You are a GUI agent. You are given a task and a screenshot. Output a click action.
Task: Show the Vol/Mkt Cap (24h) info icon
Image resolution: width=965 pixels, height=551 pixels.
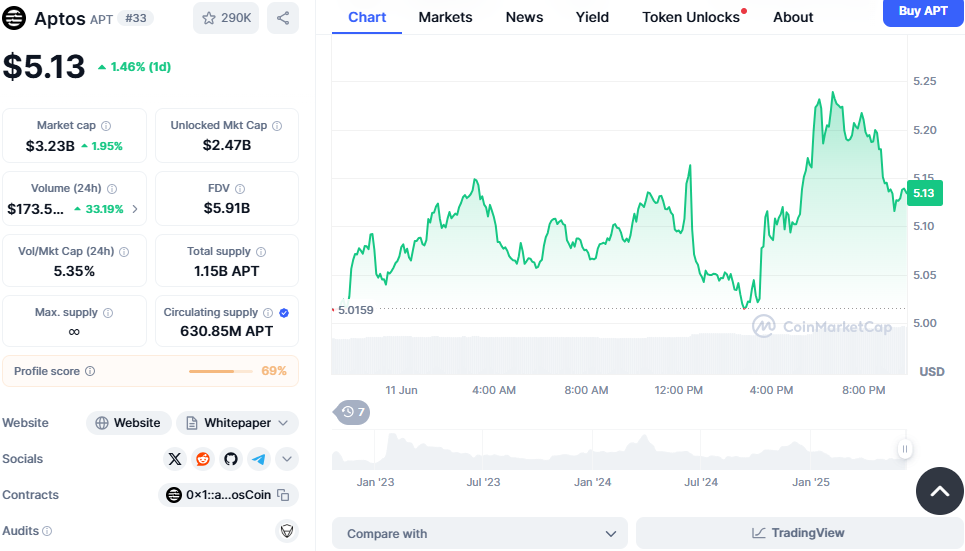pyautogui.click(x=124, y=252)
